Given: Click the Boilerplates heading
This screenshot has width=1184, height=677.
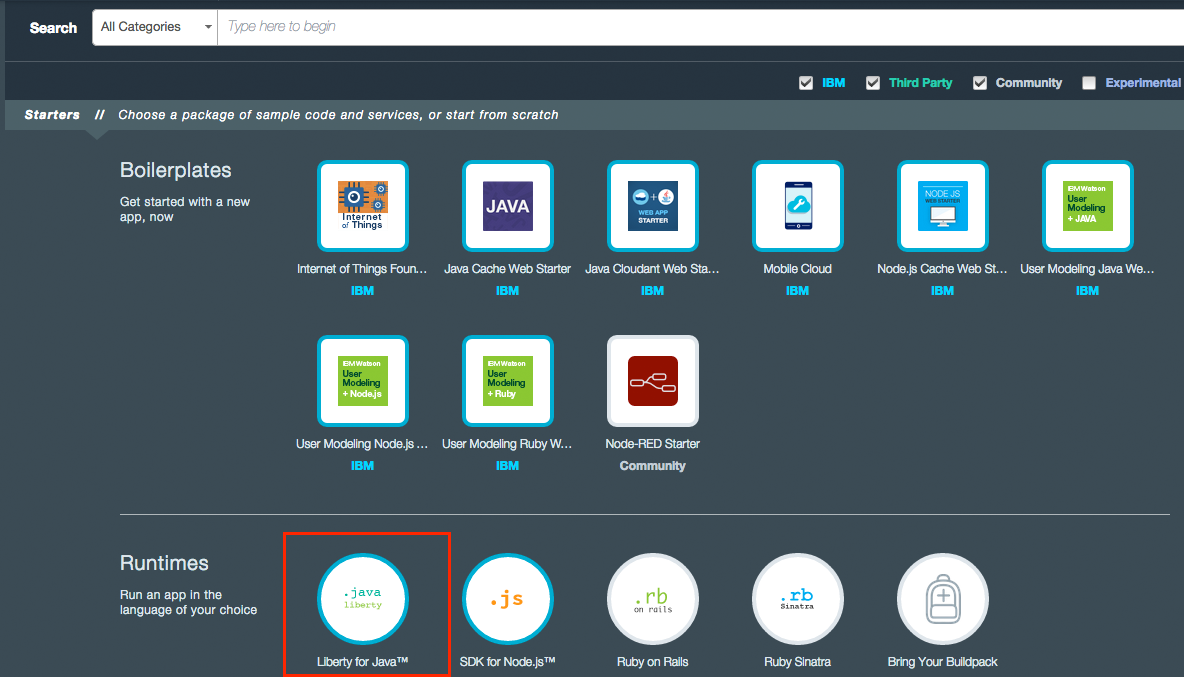Looking at the screenshot, I should (x=176, y=171).
